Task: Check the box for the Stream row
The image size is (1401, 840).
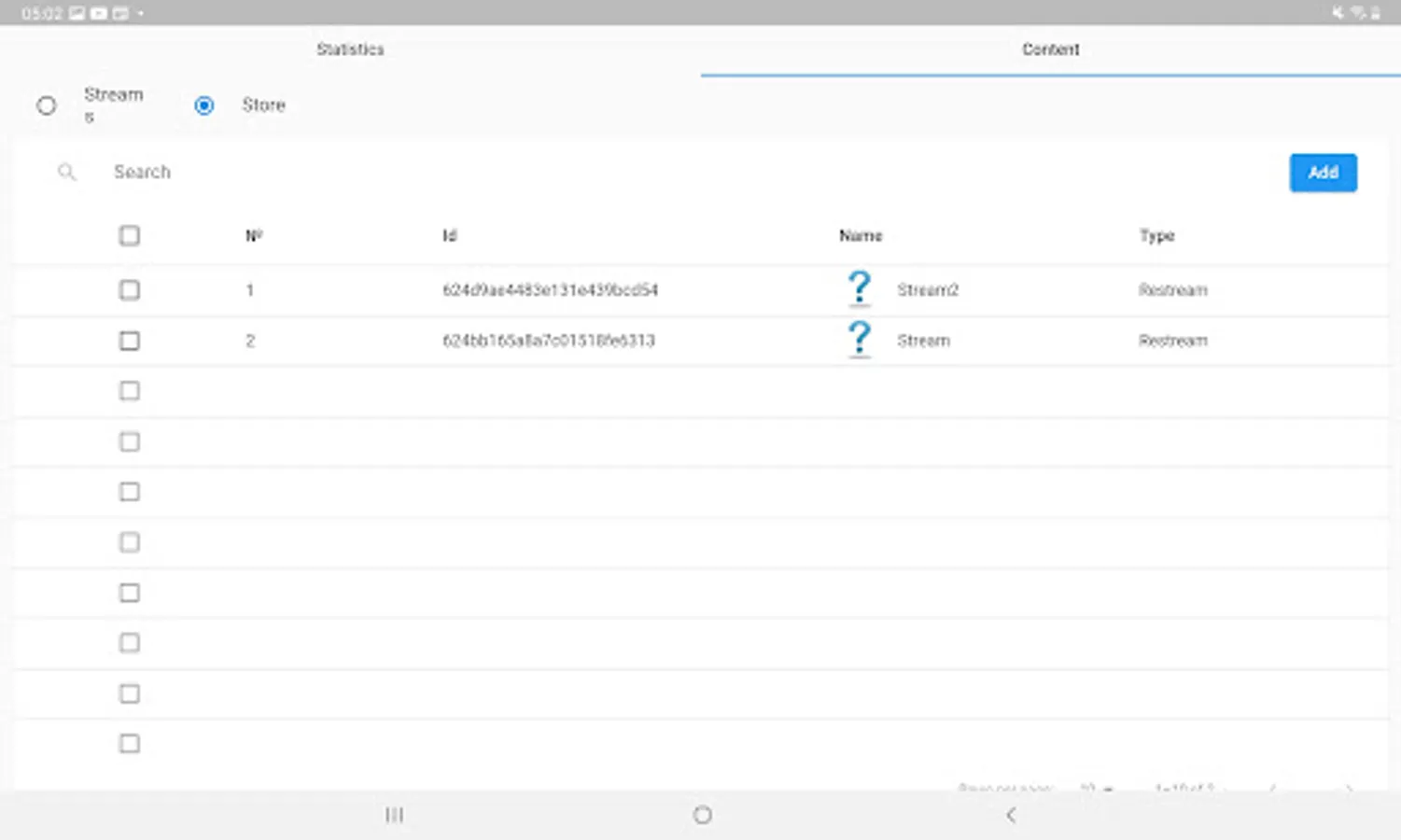Action: [130, 341]
